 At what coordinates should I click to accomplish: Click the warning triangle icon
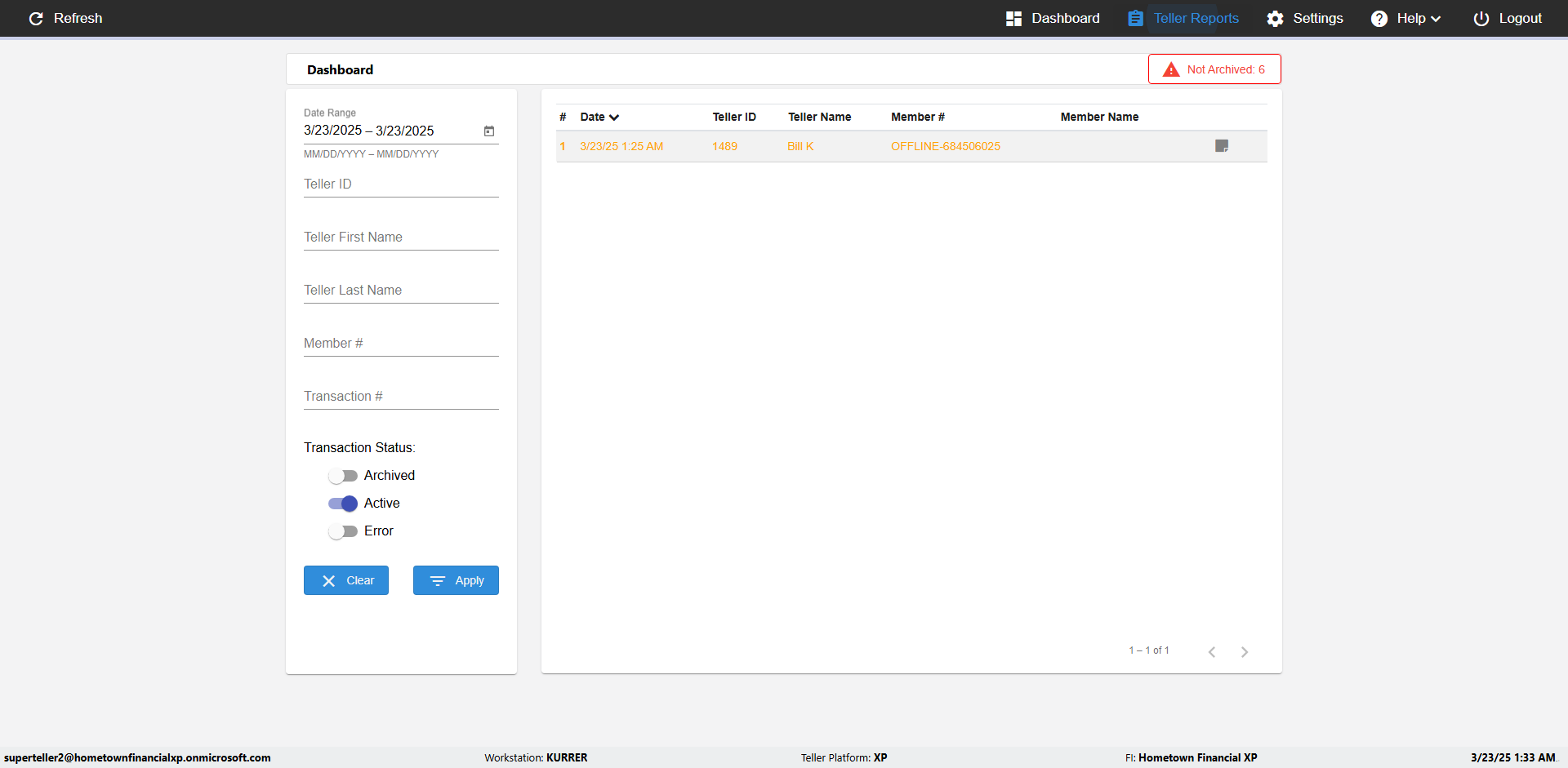(x=1171, y=69)
